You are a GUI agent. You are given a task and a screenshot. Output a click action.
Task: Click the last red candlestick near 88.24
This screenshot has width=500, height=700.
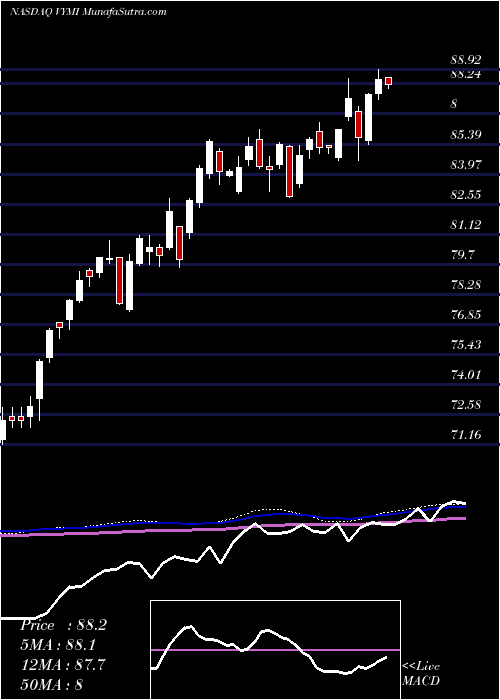pos(388,81)
